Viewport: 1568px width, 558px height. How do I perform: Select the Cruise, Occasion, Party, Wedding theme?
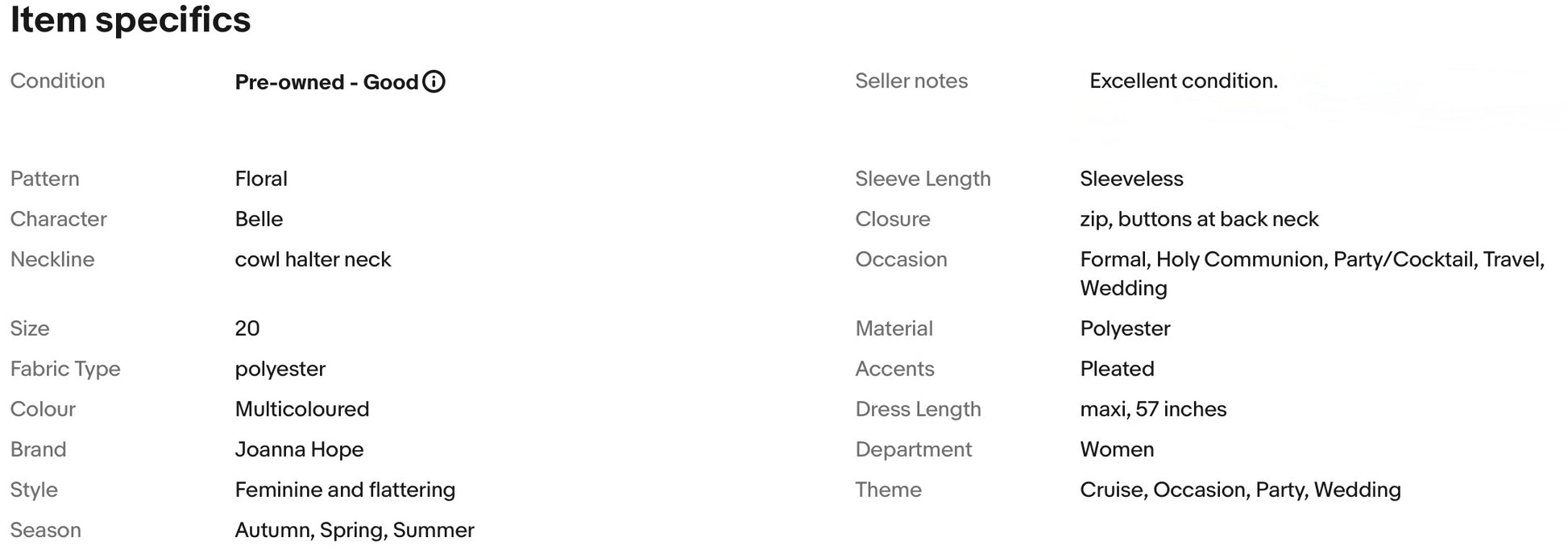click(x=1240, y=490)
